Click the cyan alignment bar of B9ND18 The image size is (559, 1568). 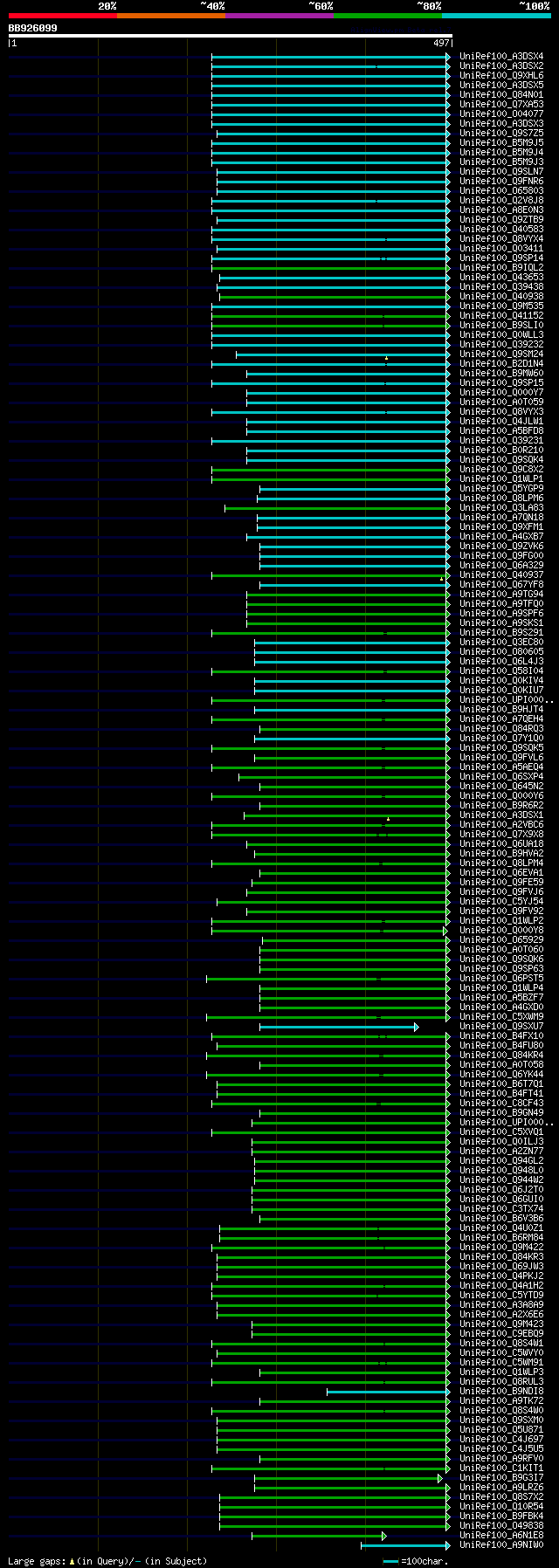[x=389, y=1392]
